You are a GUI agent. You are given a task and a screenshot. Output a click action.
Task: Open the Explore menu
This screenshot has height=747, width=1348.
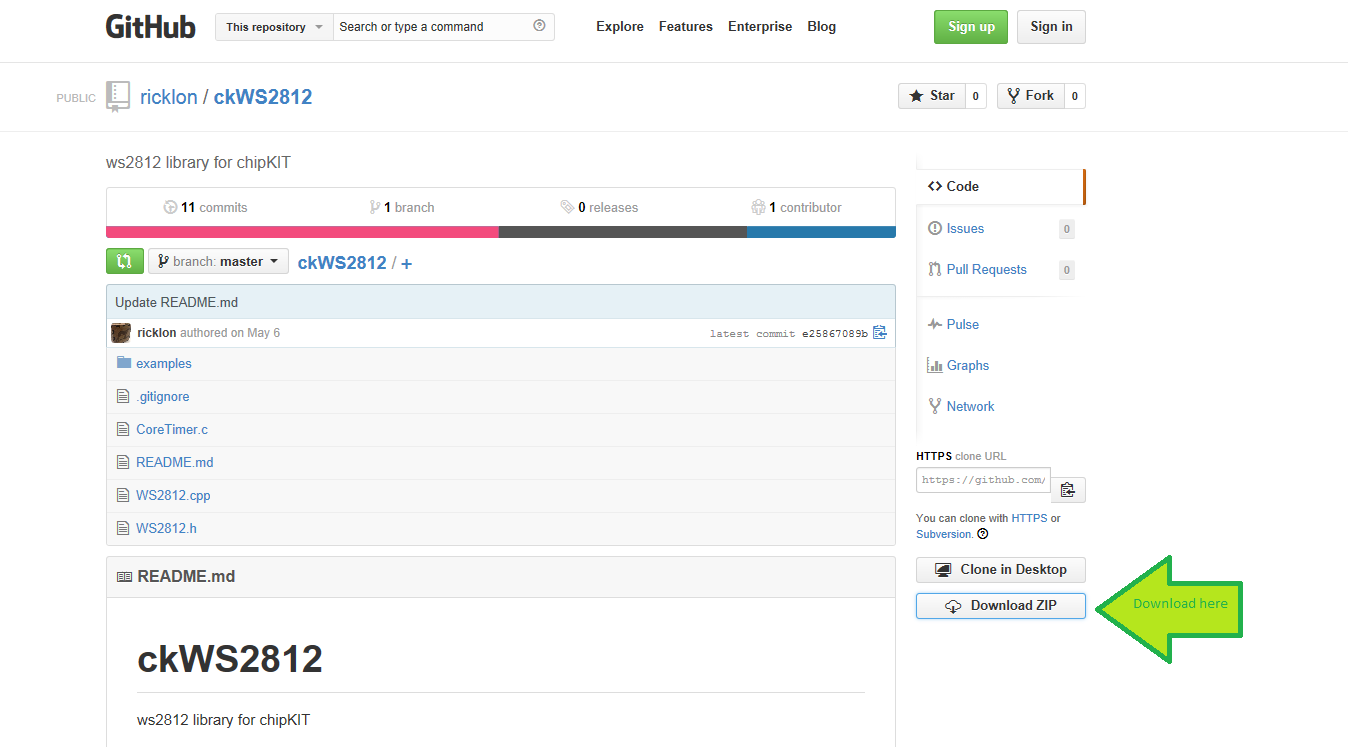tap(620, 27)
